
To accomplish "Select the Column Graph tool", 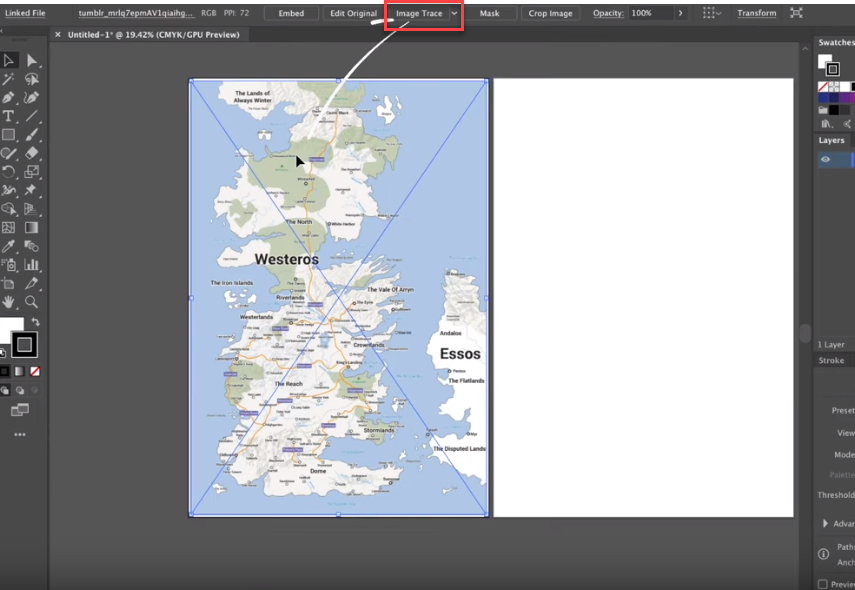I will click(x=32, y=265).
